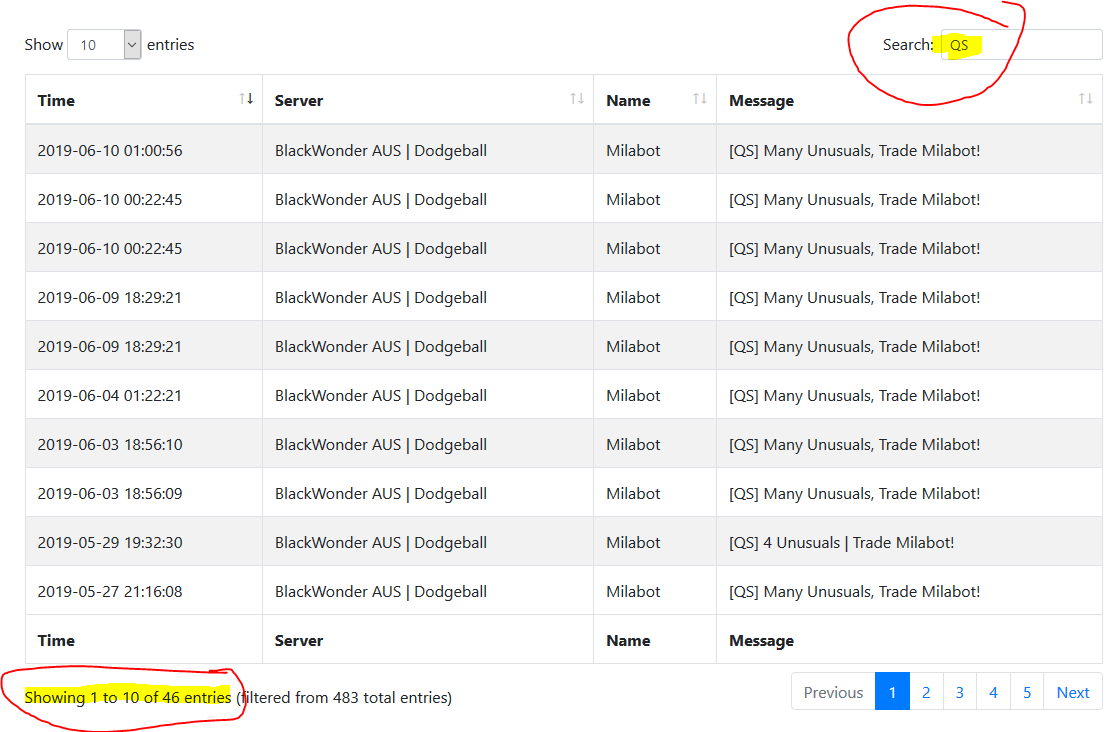
Task: Advance with the Next page button
Action: [x=1072, y=692]
